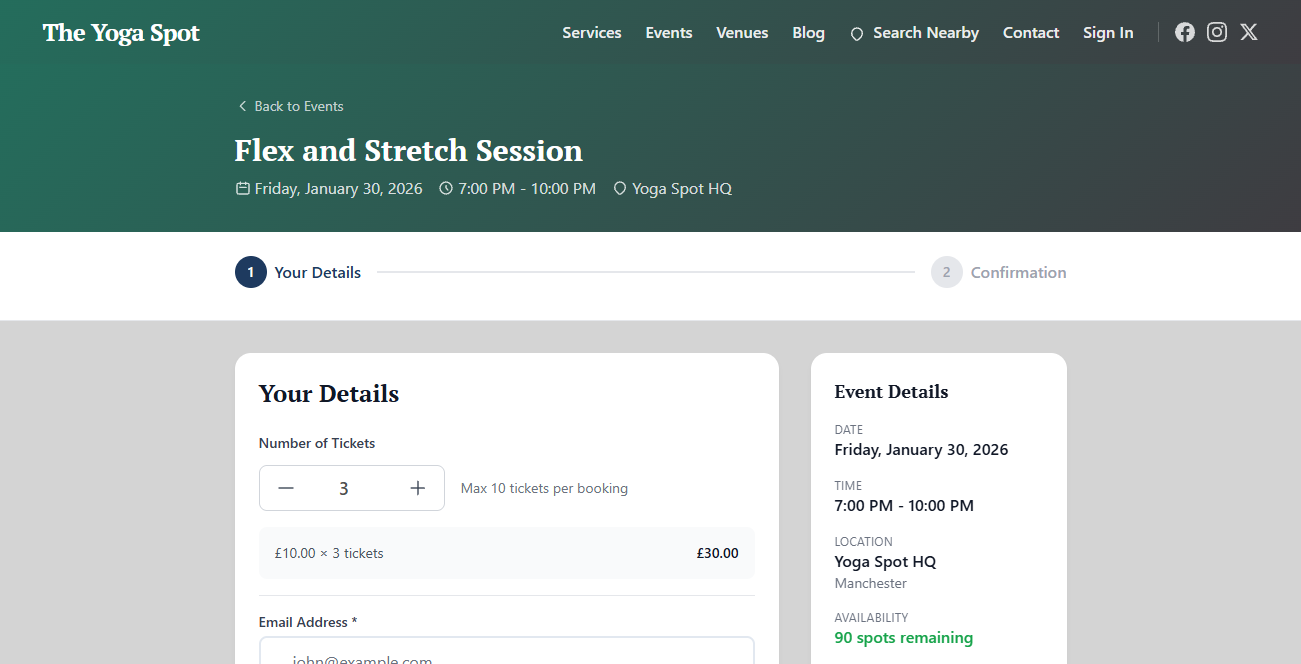Image resolution: width=1301 pixels, height=664 pixels.
Task: Click the back chevron beside Back to Events
Action: 242,106
